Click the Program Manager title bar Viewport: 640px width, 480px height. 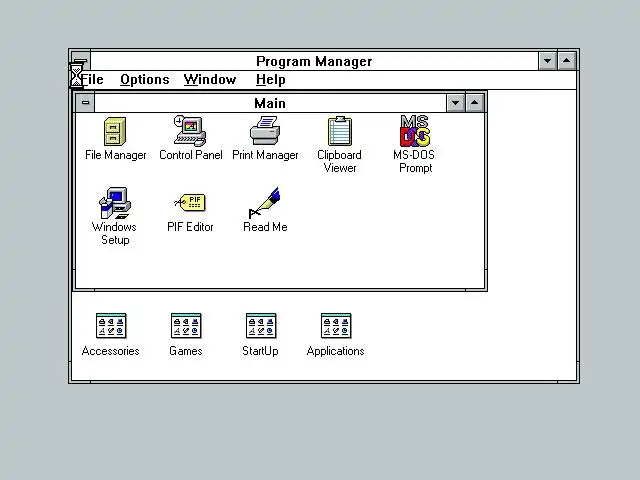pyautogui.click(x=314, y=61)
